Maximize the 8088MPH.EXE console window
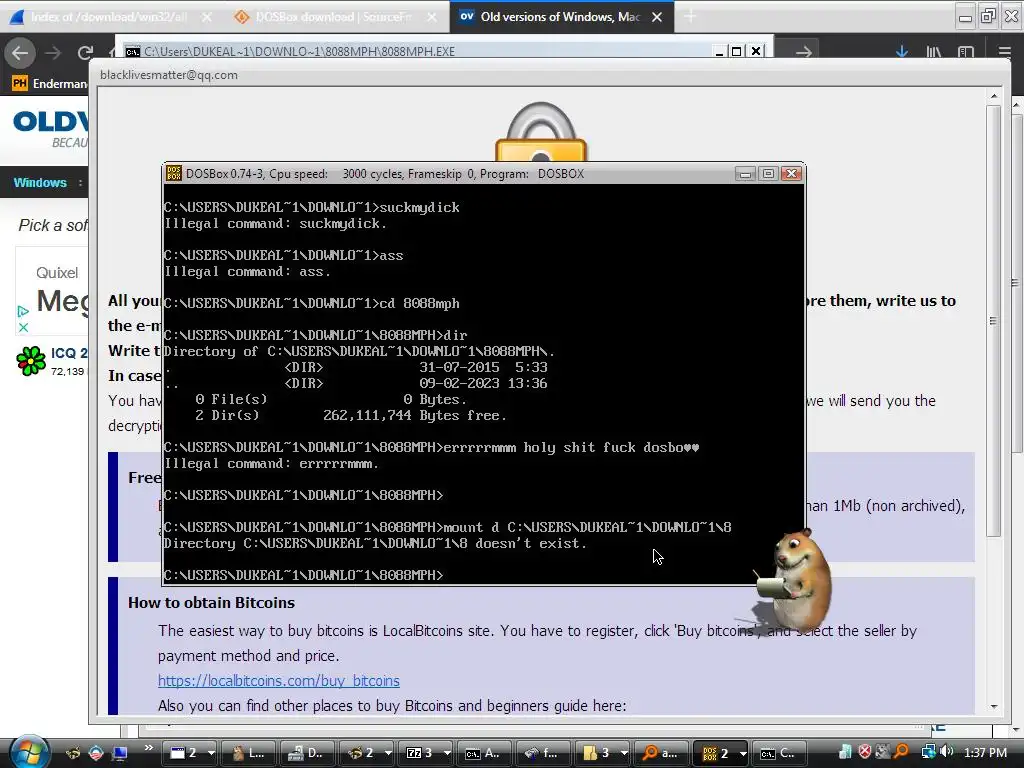 (737, 51)
